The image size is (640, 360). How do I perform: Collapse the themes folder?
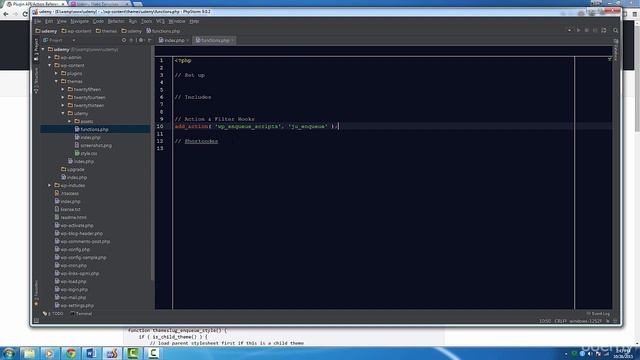[56, 81]
